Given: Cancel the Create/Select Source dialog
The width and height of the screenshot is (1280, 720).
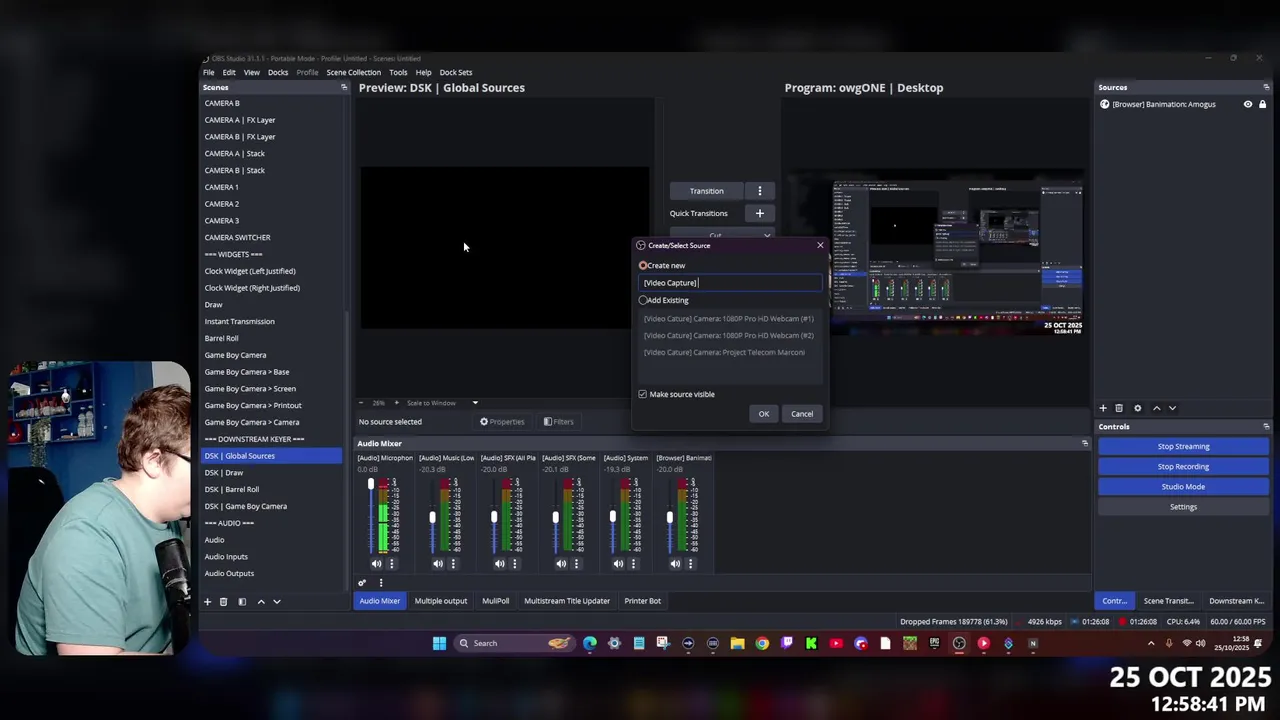Looking at the screenshot, I should click(802, 414).
